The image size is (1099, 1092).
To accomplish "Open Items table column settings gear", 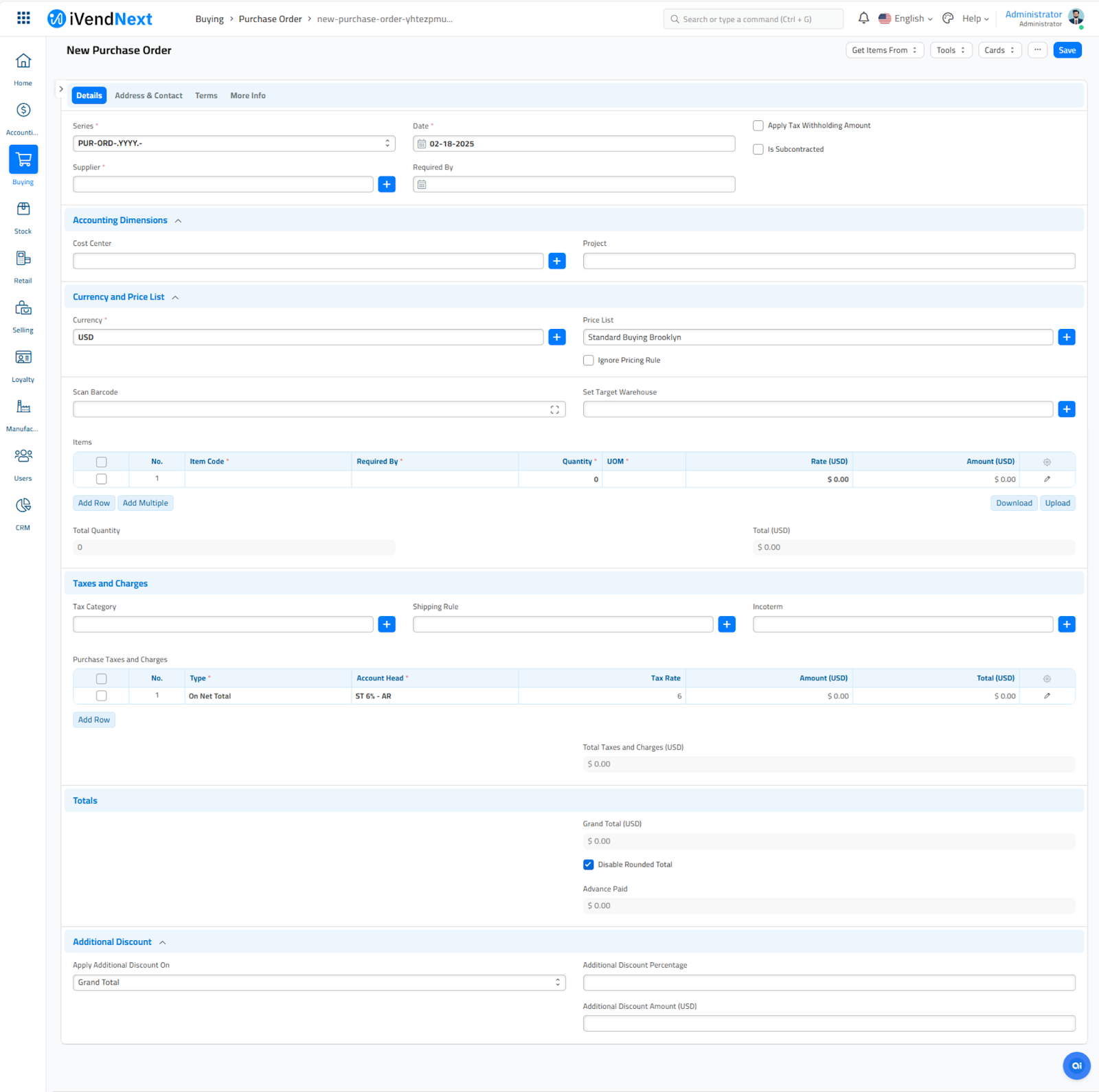I will (x=1047, y=462).
